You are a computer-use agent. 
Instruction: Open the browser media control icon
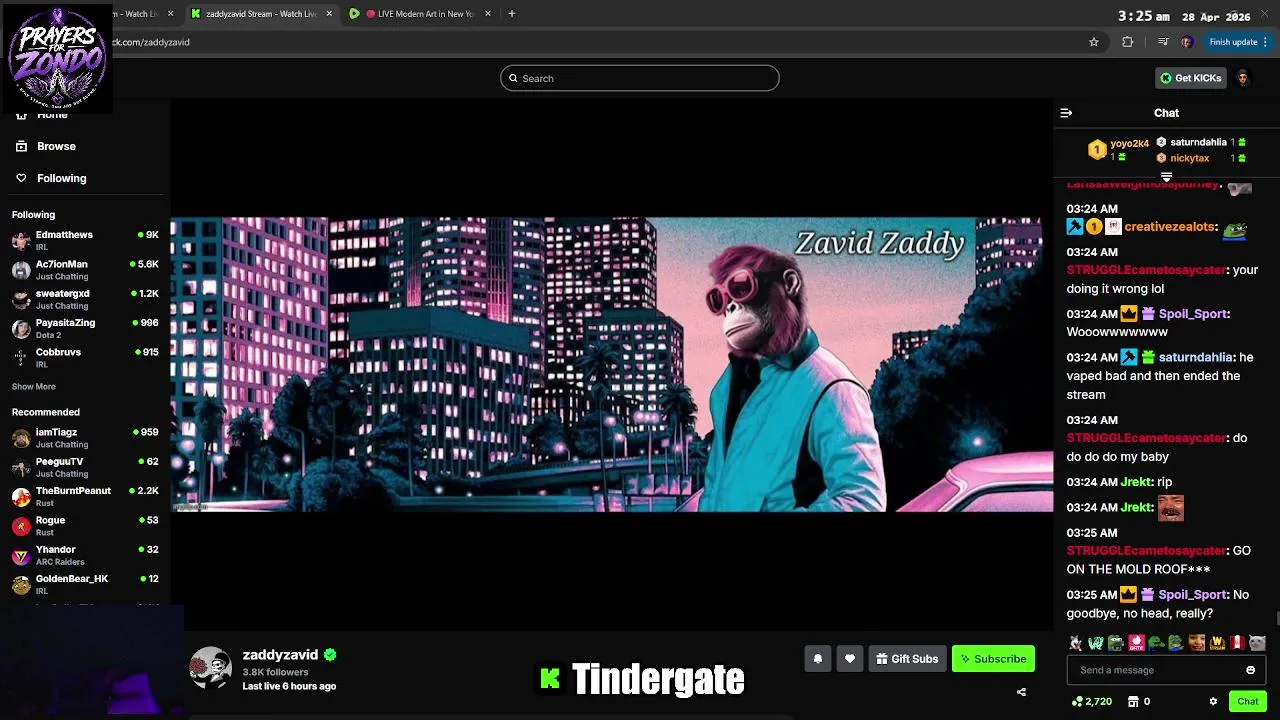(1162, 42)
